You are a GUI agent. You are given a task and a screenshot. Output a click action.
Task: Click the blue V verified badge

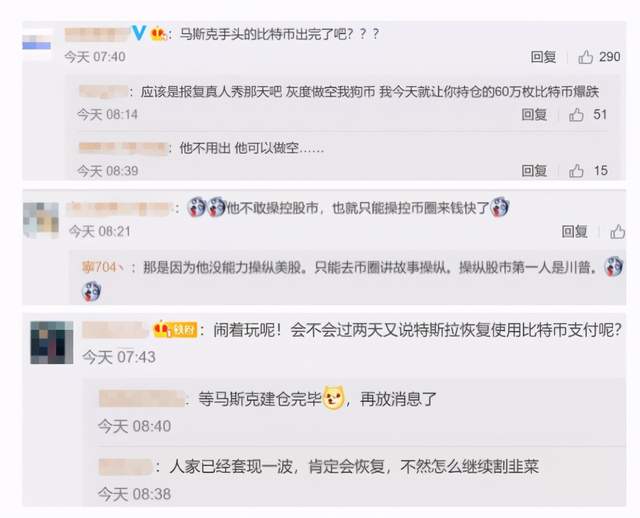coord(139,33)
